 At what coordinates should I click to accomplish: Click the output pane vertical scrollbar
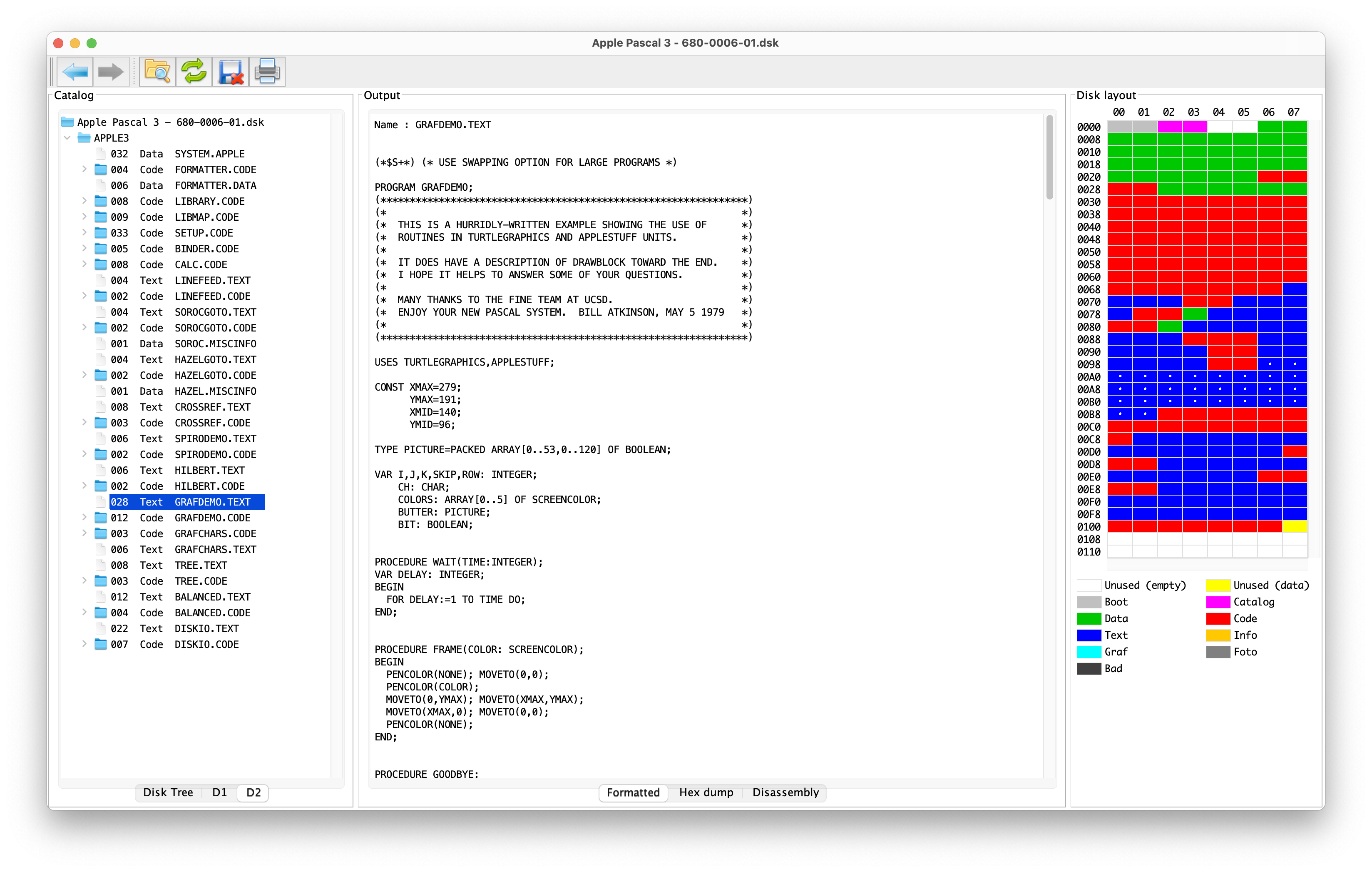point(1049,157)
